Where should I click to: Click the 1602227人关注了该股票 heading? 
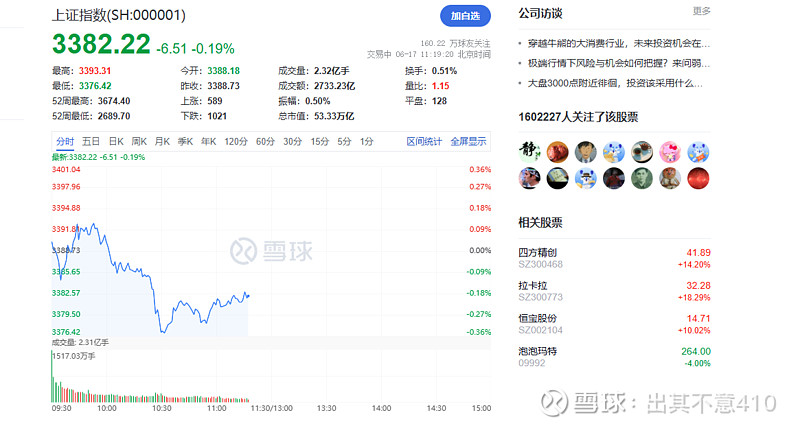coord(578,117)
